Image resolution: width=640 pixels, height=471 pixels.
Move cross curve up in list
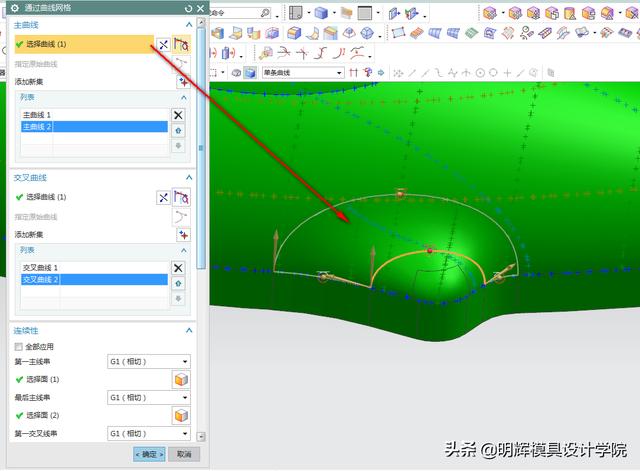click(178, 283)
